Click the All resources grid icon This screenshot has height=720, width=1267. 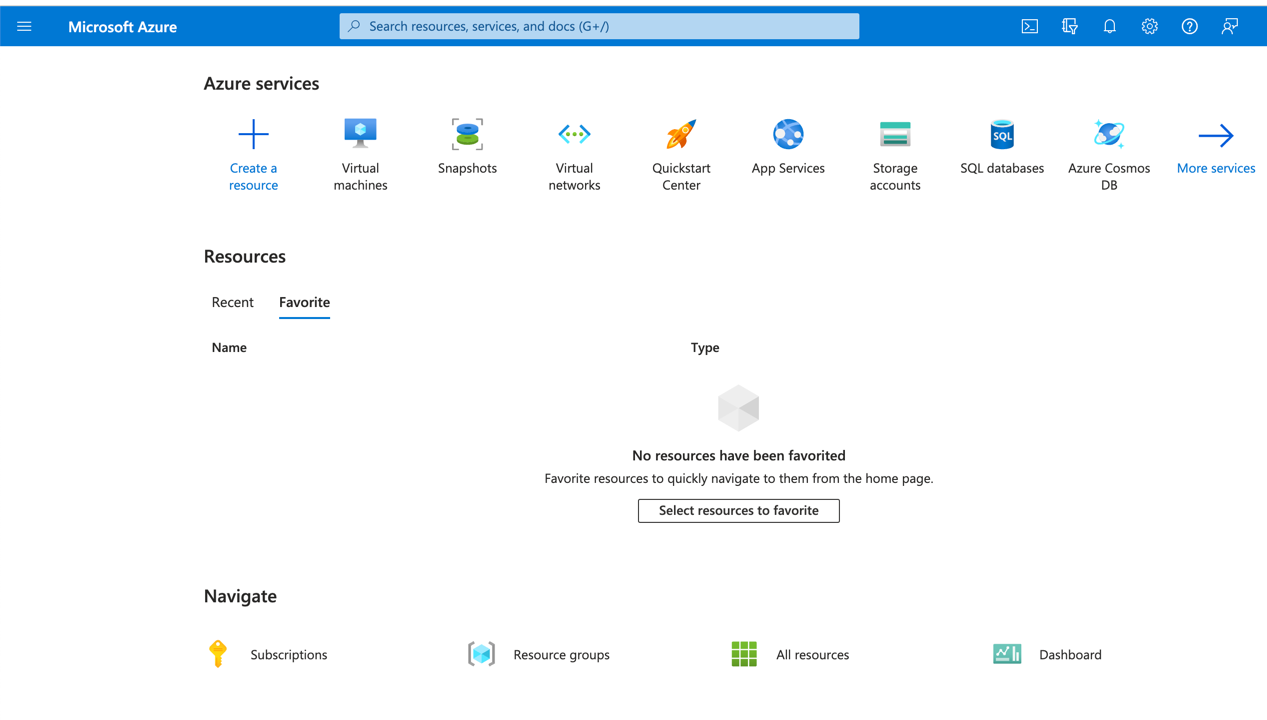(x=744, y=654)
